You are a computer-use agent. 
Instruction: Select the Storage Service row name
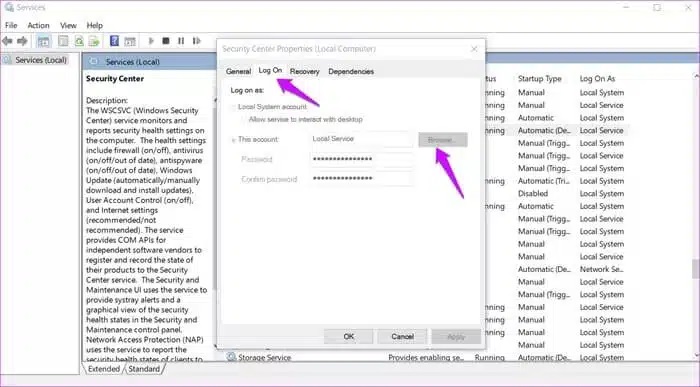coord(264,358)
